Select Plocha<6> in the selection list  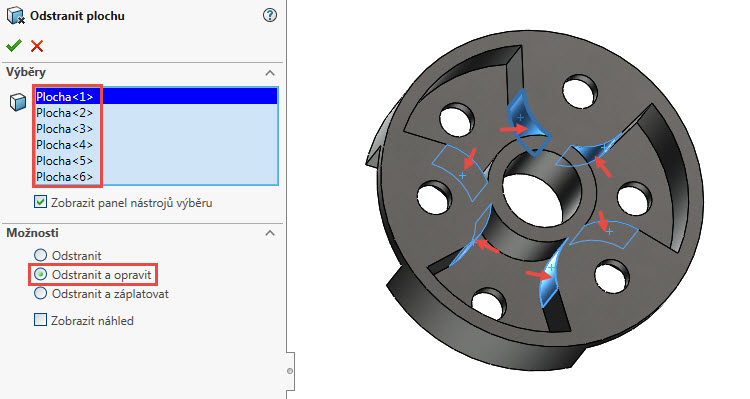coord(156,177)
